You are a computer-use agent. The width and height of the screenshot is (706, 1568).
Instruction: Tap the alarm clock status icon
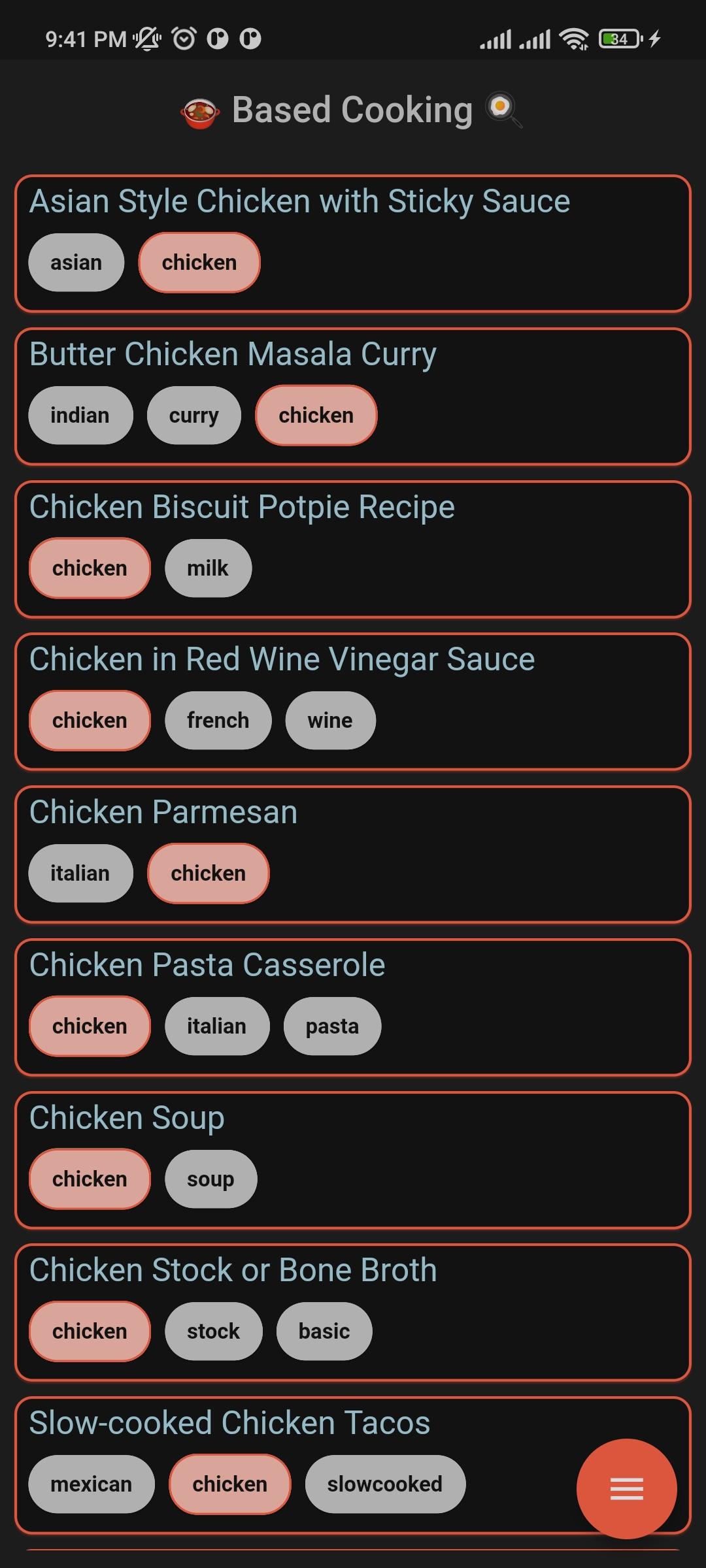click(x=184, y=39)
